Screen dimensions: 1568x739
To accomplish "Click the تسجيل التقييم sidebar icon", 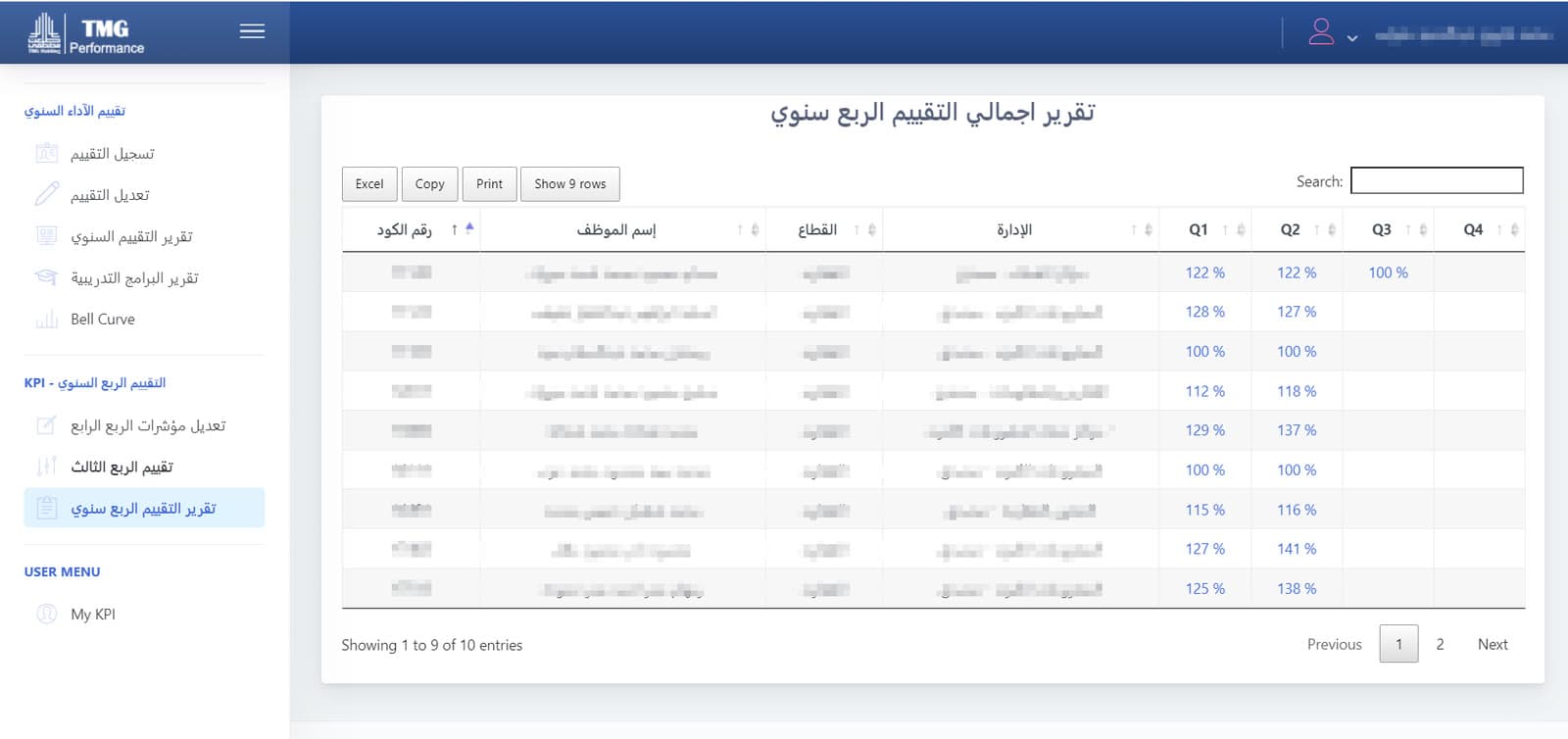I will click(x=46, y=153).
